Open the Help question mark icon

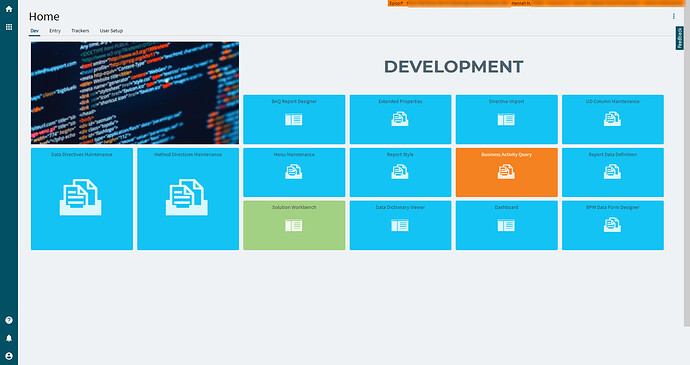[9, 320]
